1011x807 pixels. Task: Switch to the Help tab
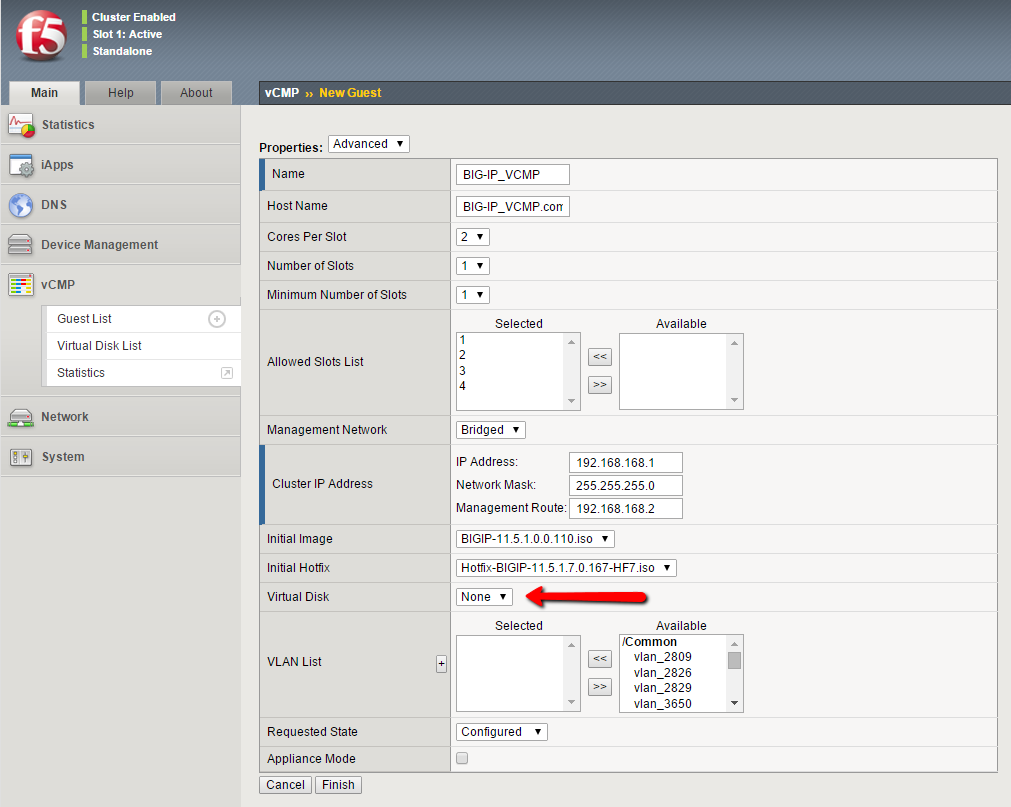pos(121,93)
